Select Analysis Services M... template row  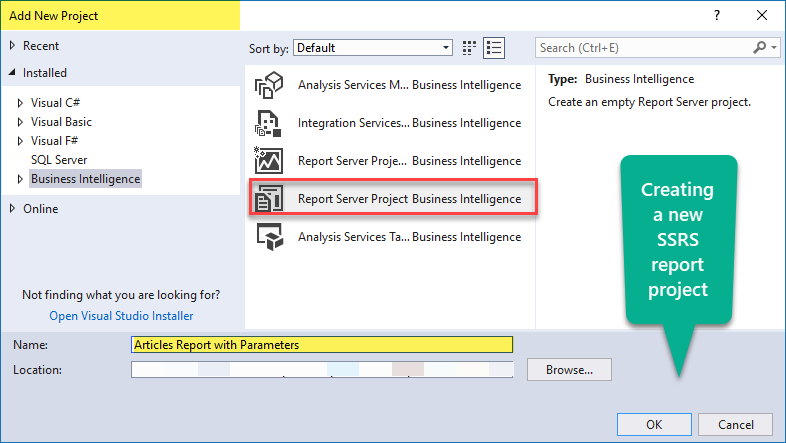[x=391, y=85]
